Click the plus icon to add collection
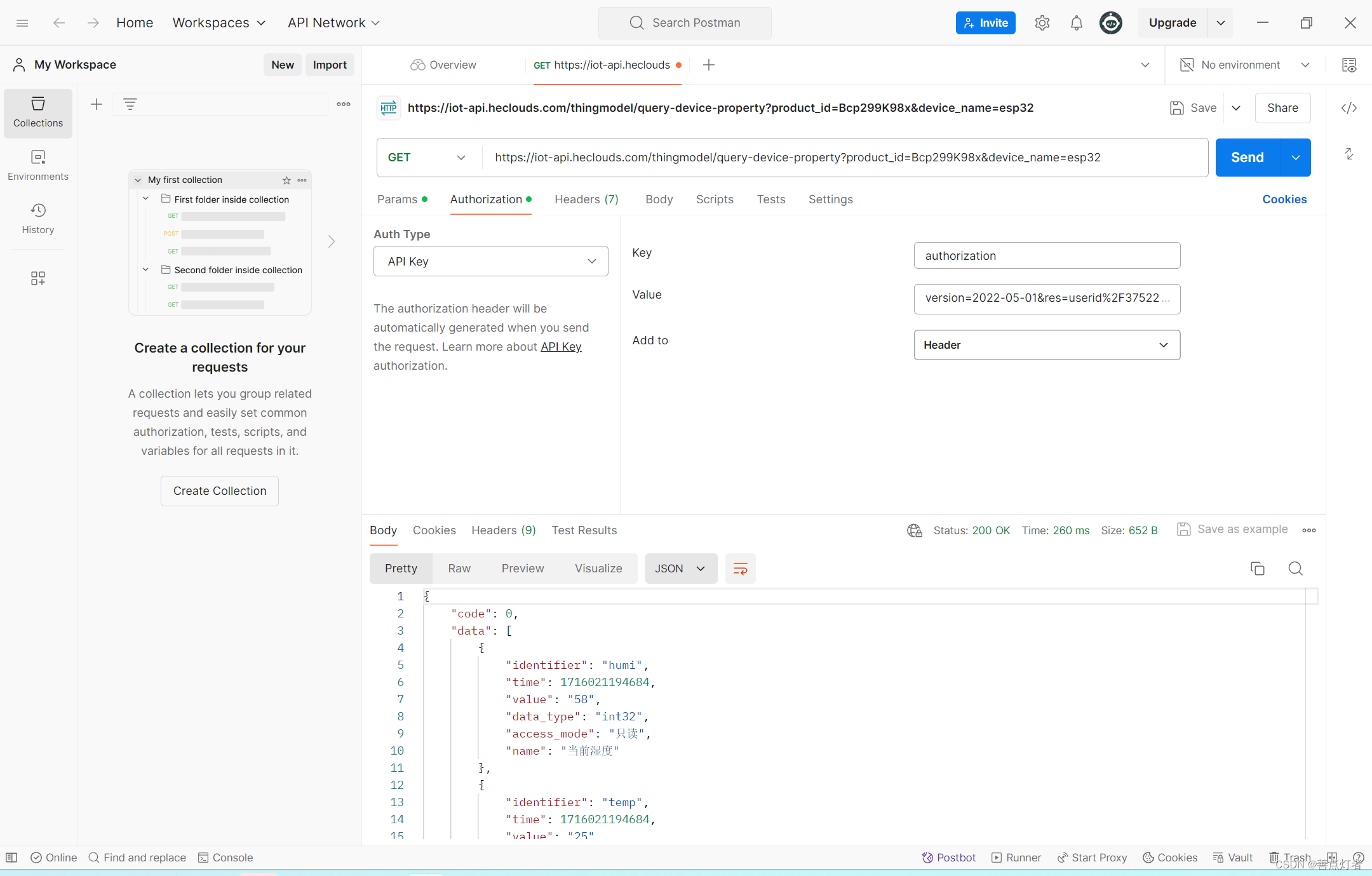 click(x=97, y=104)
